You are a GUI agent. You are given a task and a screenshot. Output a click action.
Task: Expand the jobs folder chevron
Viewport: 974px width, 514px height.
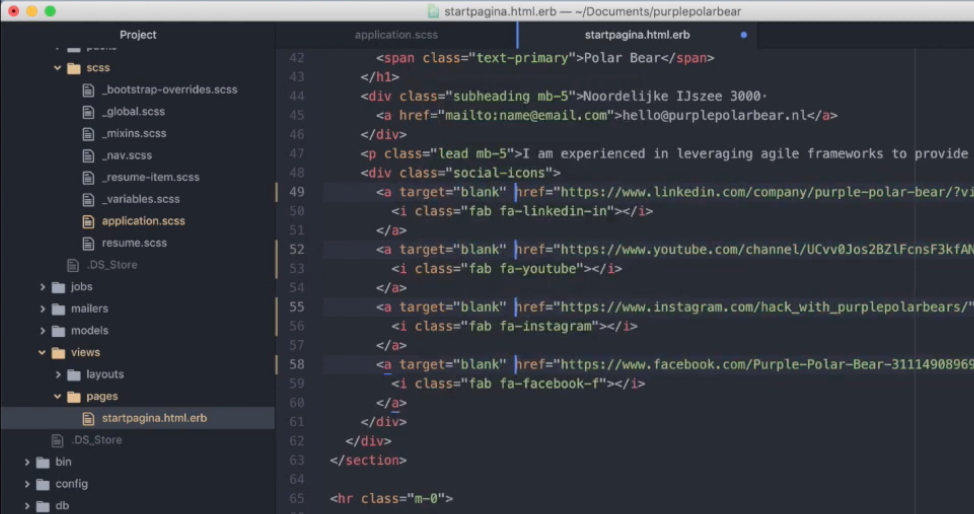click(x=42, y=287)
